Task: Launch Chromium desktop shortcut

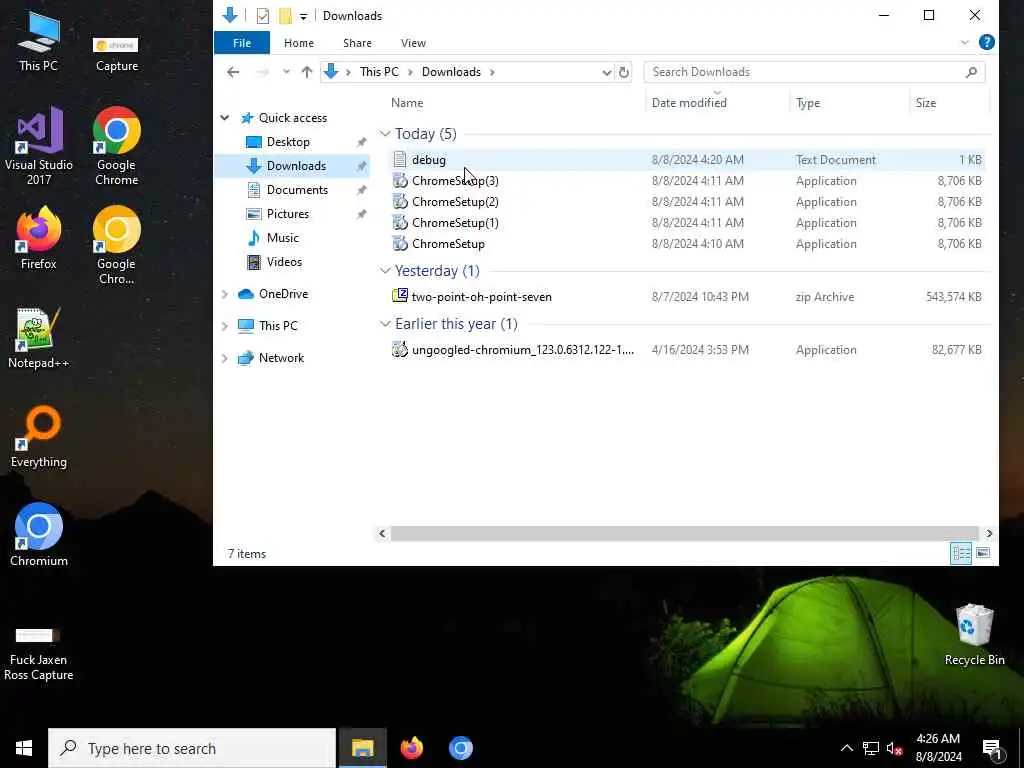Action: pos(39,534)
